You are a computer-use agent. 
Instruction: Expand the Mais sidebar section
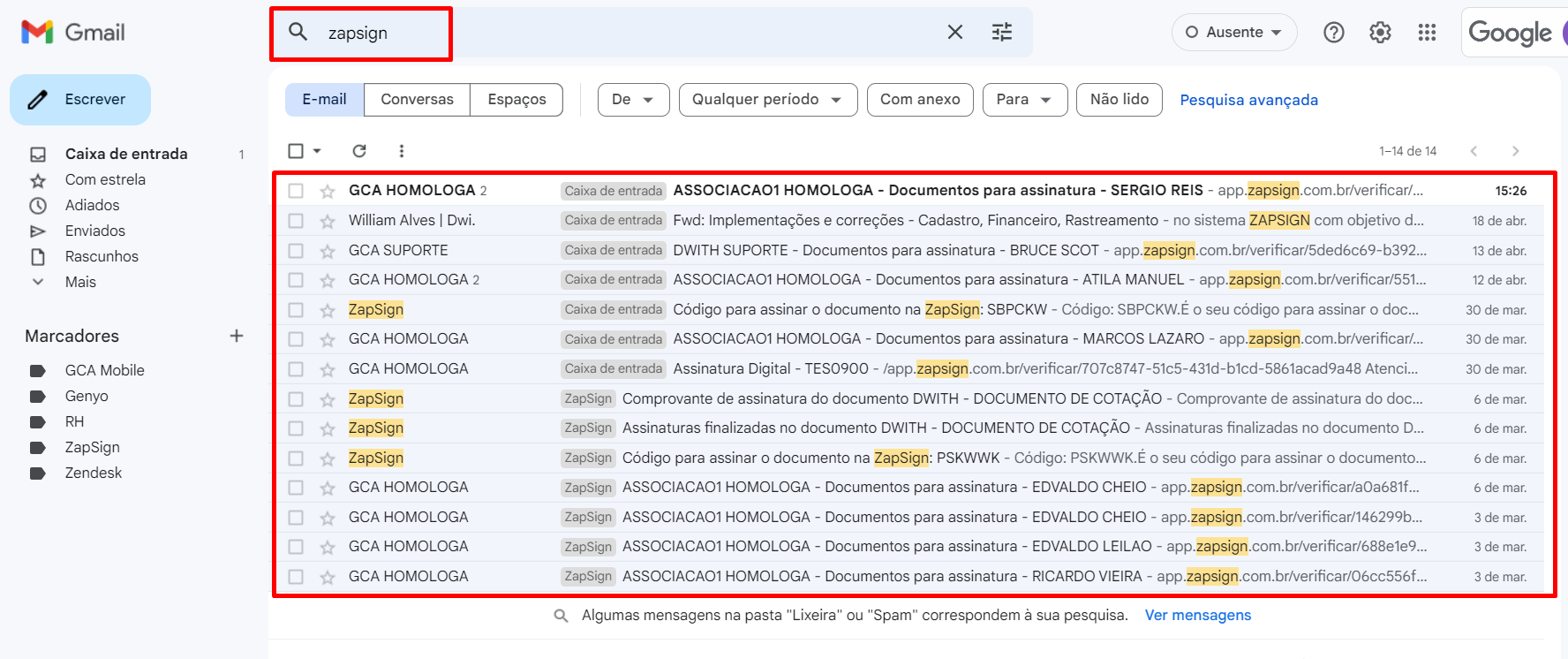tap(80, 282)
